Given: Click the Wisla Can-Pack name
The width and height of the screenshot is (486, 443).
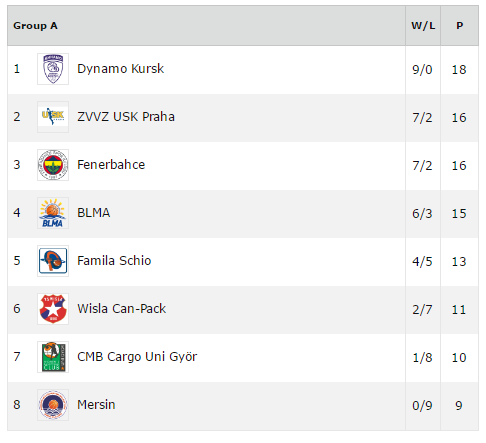Looking at the screenshot, I should (121, 309).
